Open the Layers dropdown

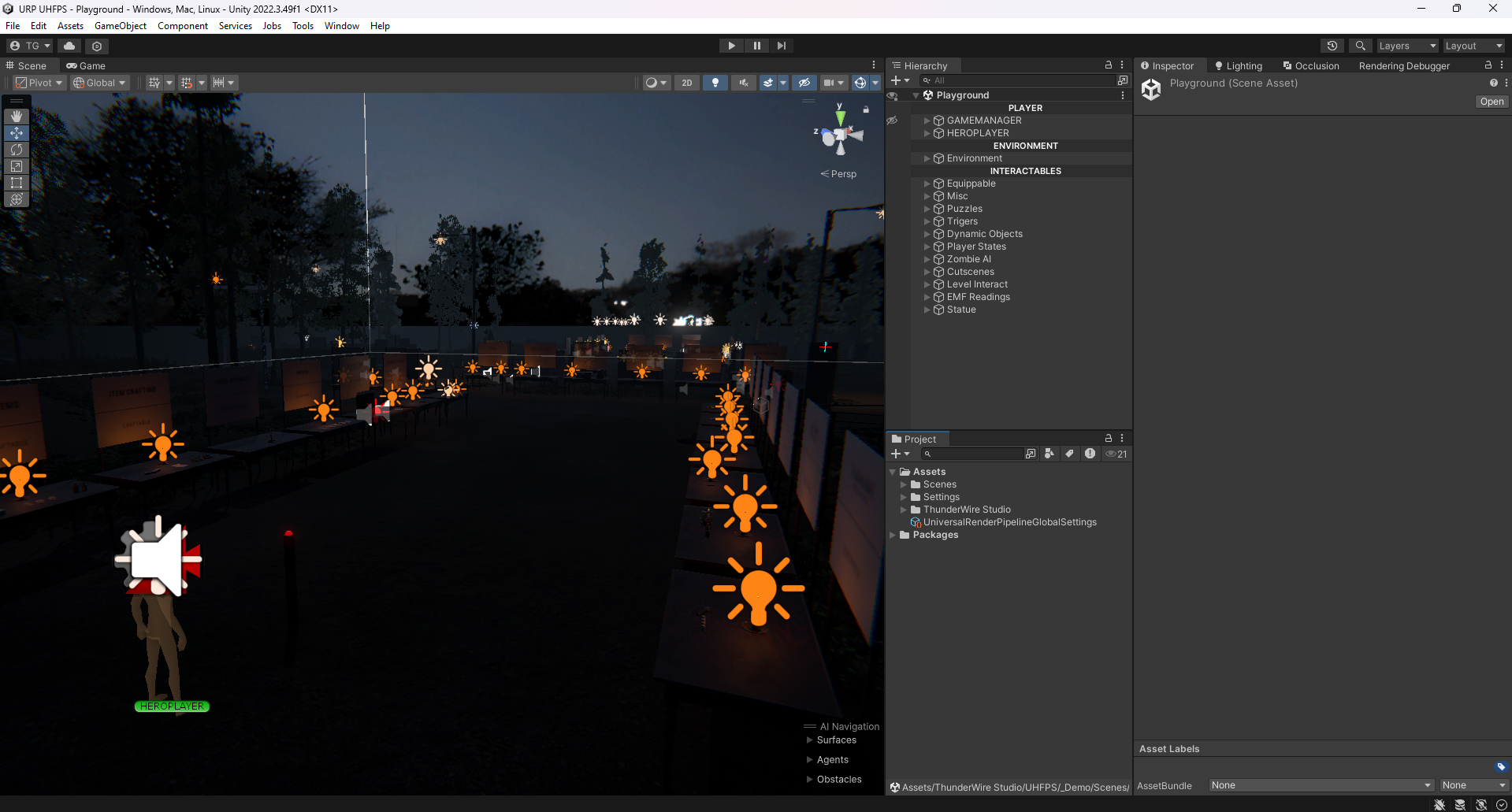click(x=1406, y=46)
